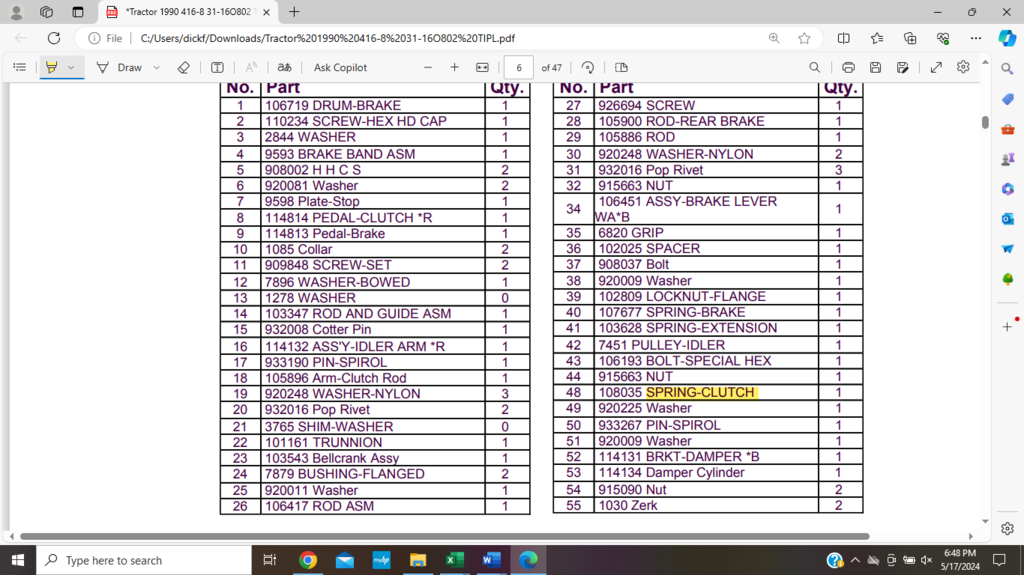Open Excel from the taskbar
Viewport: 1024px width, 575px height.
(x=455, y=560)
